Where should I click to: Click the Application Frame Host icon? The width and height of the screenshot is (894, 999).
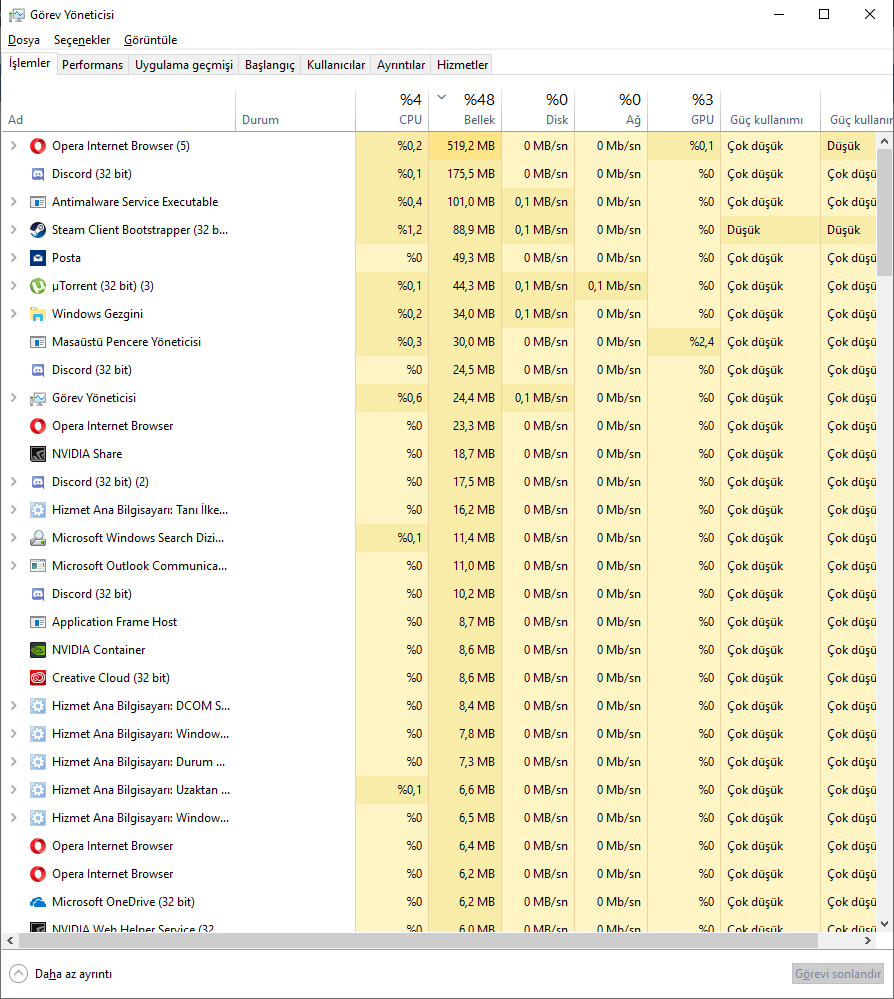38,622
